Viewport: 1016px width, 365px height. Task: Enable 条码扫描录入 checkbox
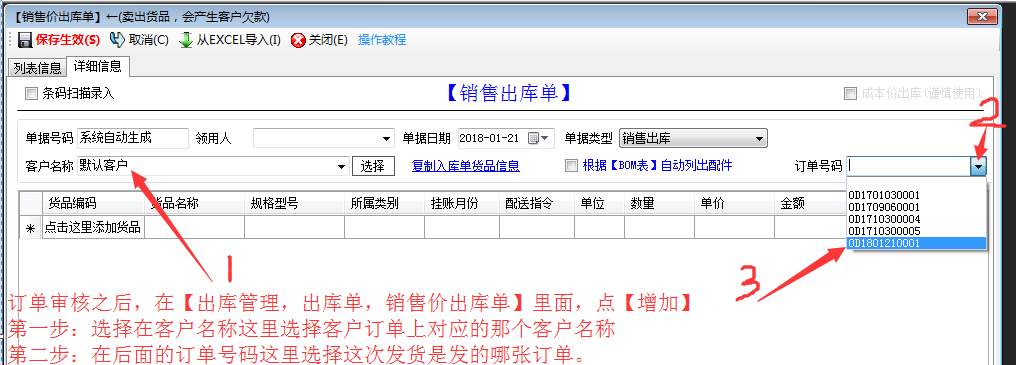(x=31, y=94)
